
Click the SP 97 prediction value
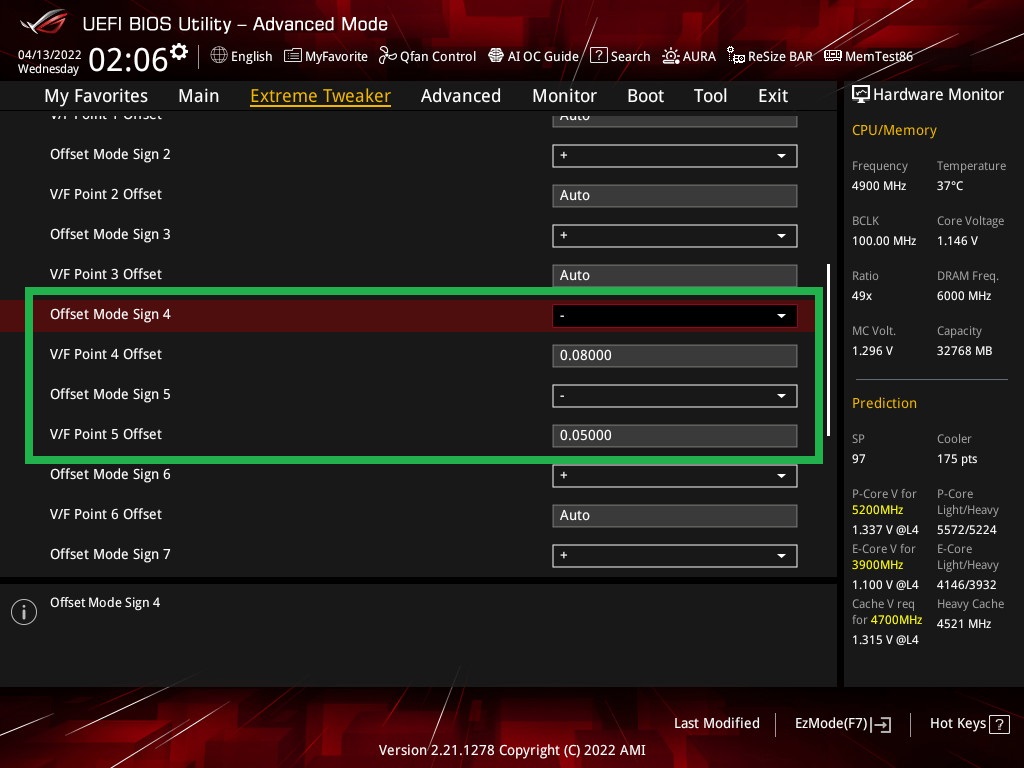coord(859,458)
